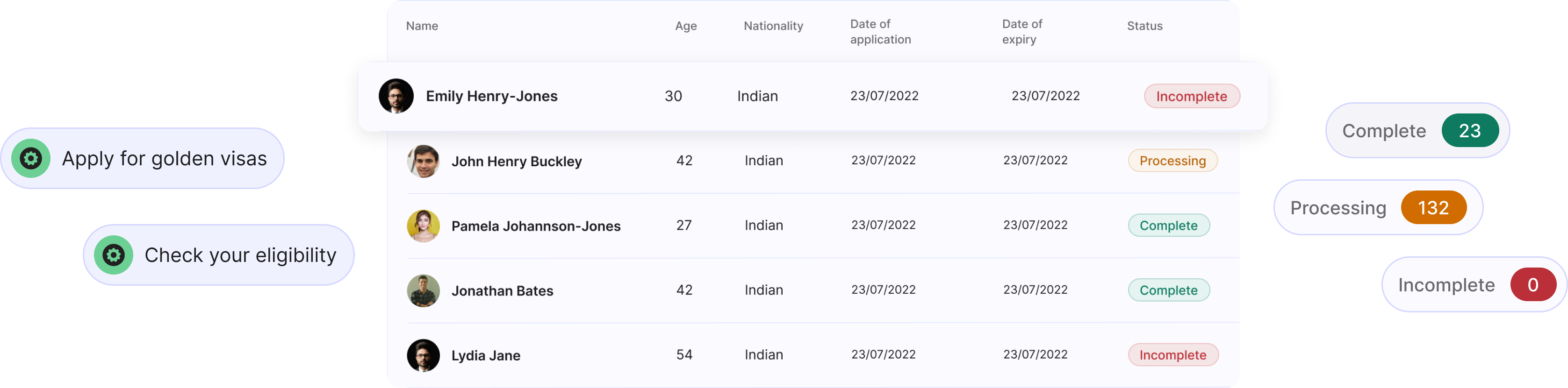Sort the table by the Name column header
1568x388 pixels.
tap(422, 26)
